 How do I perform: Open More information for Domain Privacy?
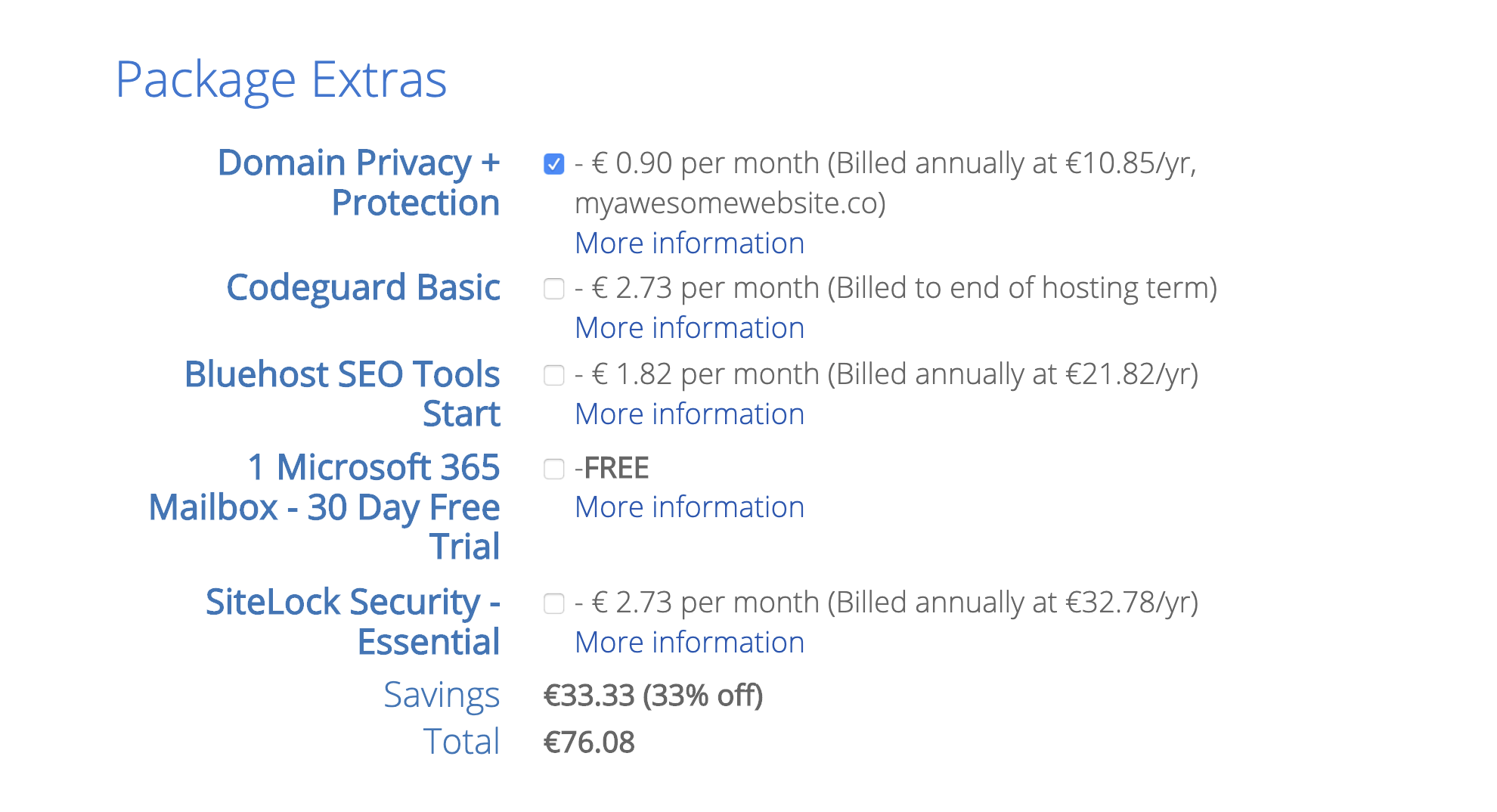point(689,243)
